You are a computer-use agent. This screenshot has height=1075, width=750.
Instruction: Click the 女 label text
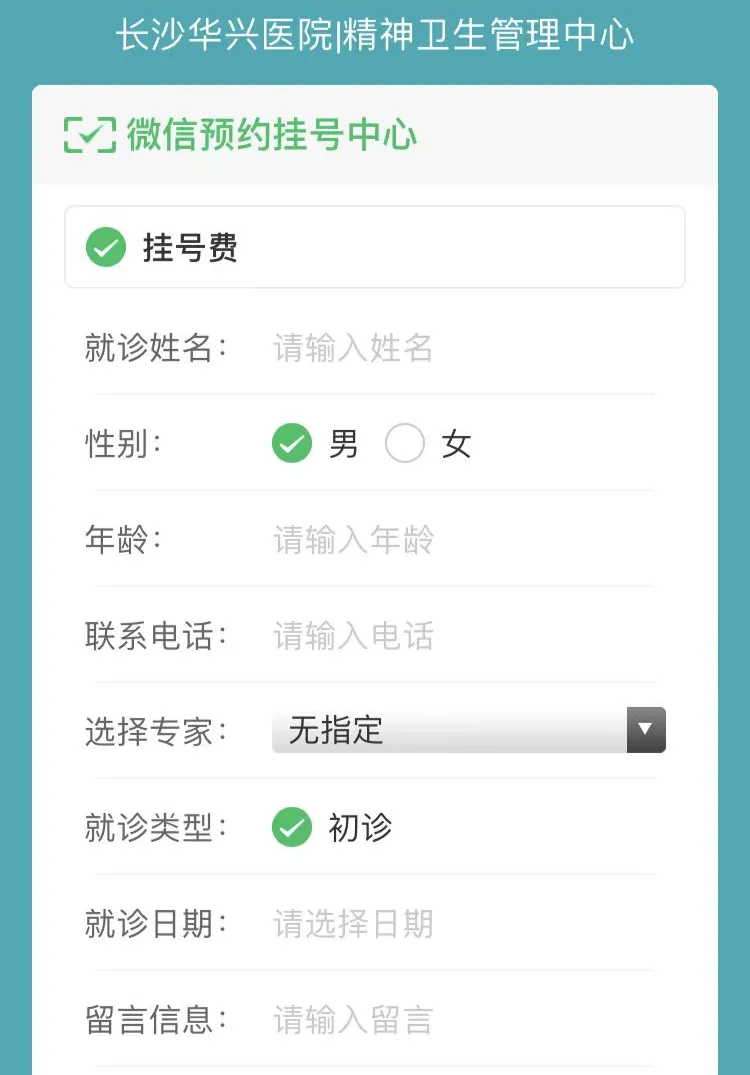456,444
